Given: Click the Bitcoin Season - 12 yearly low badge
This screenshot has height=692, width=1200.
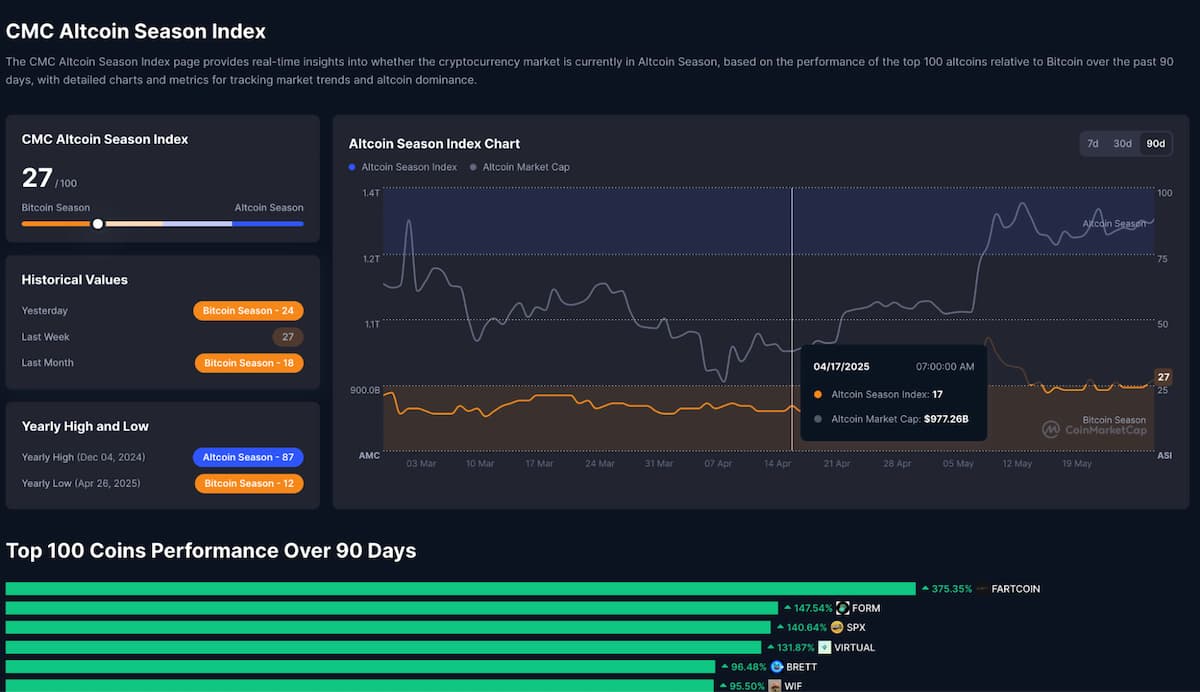Looking at the screenshot, I should point(249,483).
